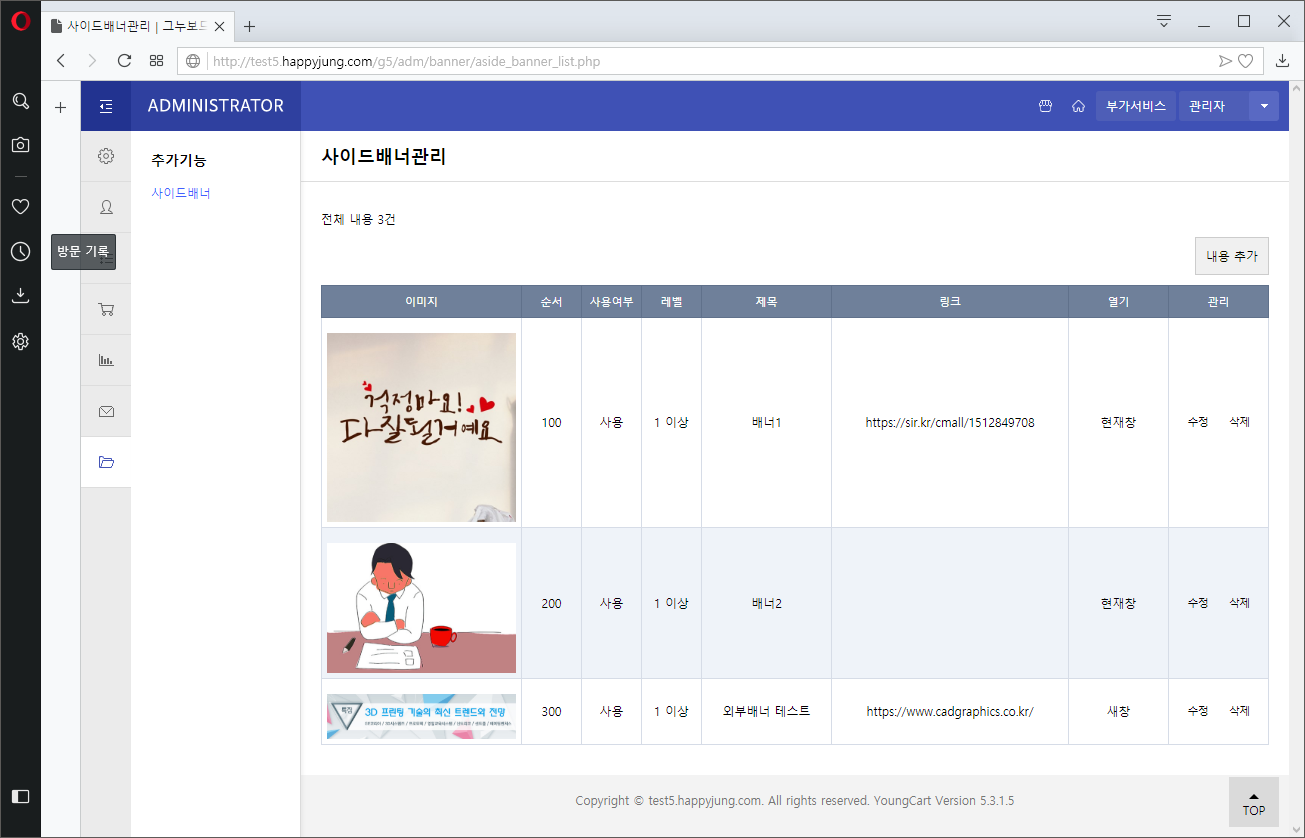Click the home icon in the admin header
Screen dimensions: 1305x838
coord(1078,105)
